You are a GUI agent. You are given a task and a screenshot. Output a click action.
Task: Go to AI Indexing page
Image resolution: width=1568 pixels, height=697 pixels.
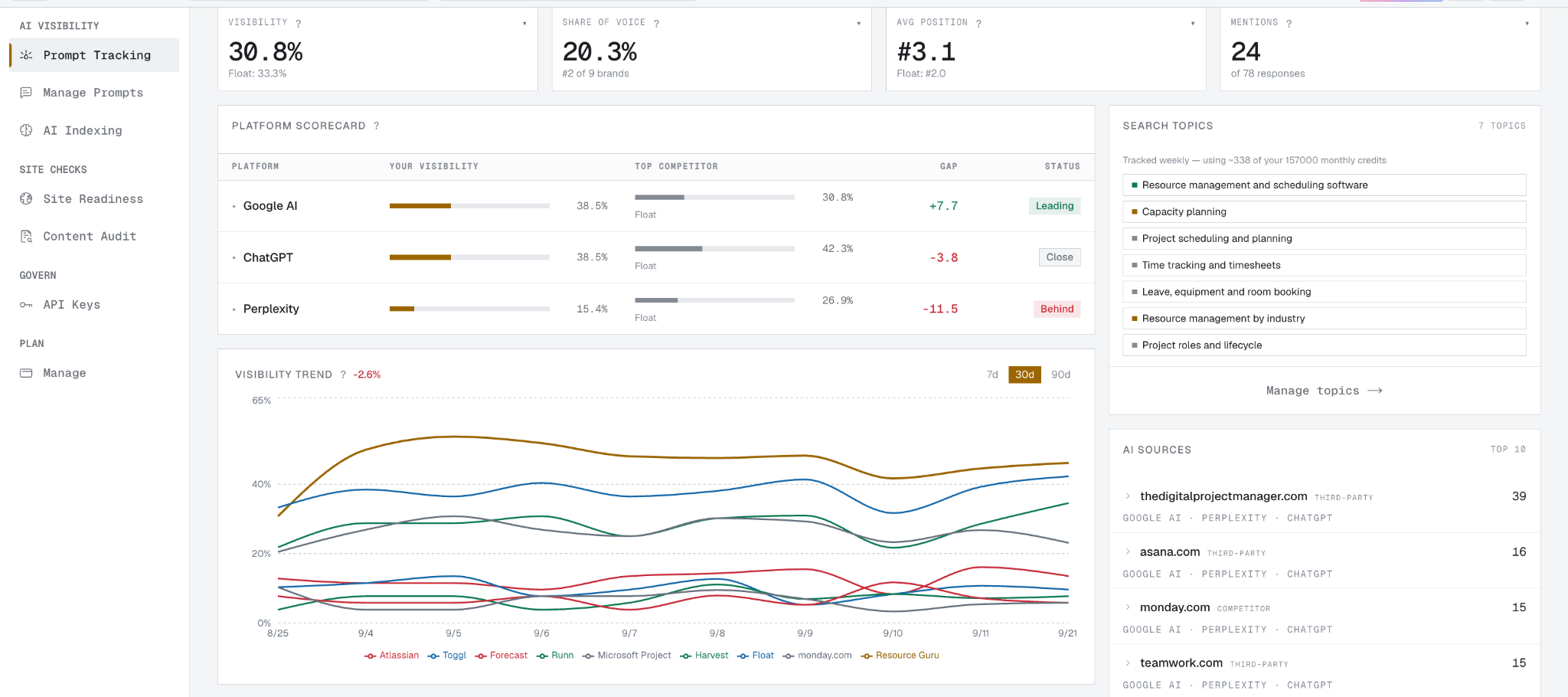point(94,130)
